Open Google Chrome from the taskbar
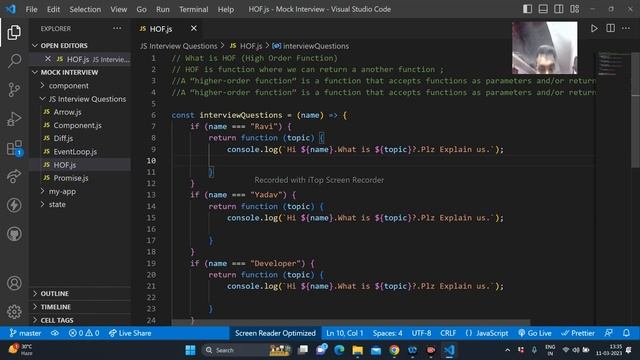This screenshot has width=640, height=360. pyautogui.click(x=394, y=350)
